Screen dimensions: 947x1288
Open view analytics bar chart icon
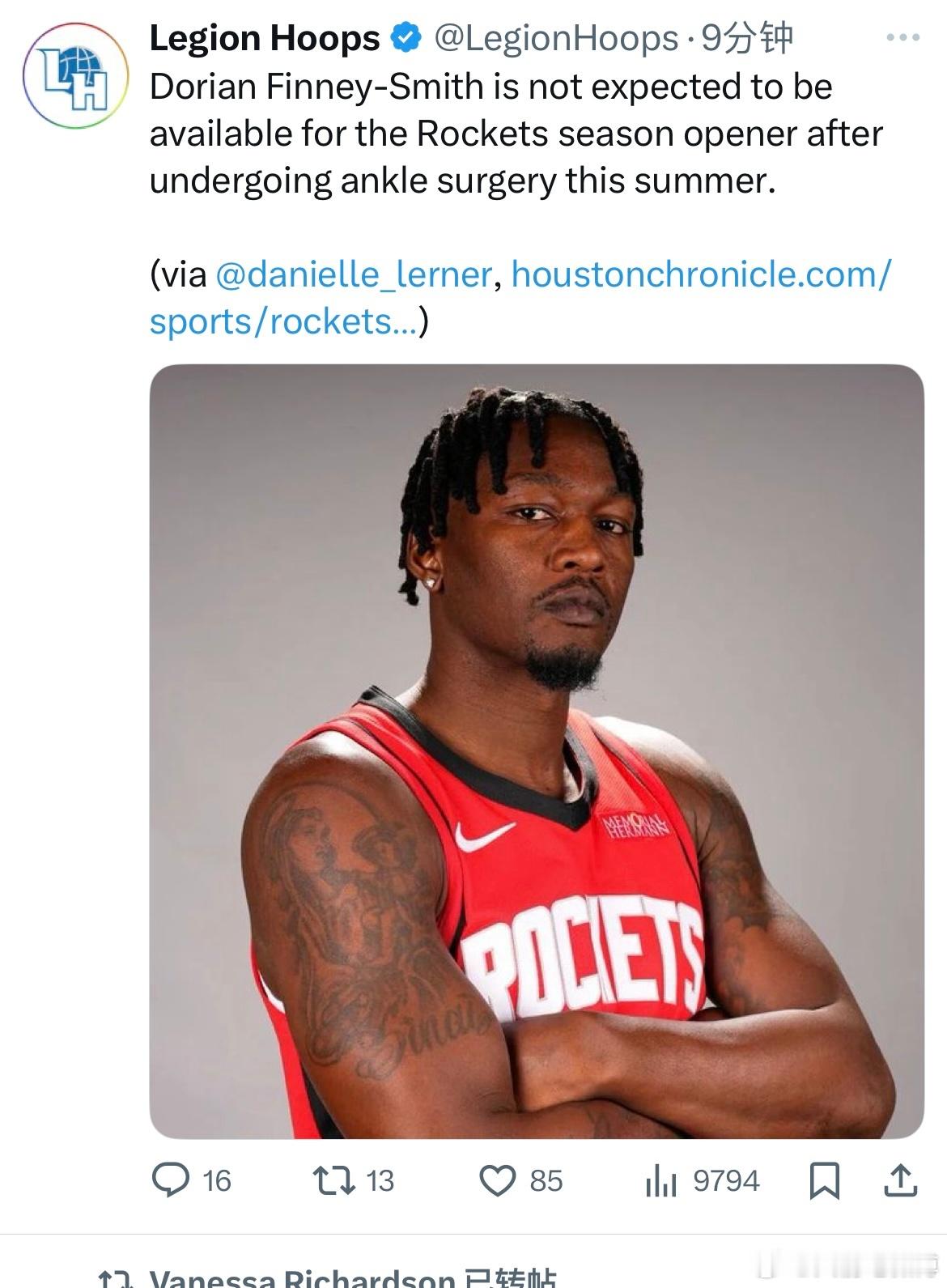(x=661, y=1181)
